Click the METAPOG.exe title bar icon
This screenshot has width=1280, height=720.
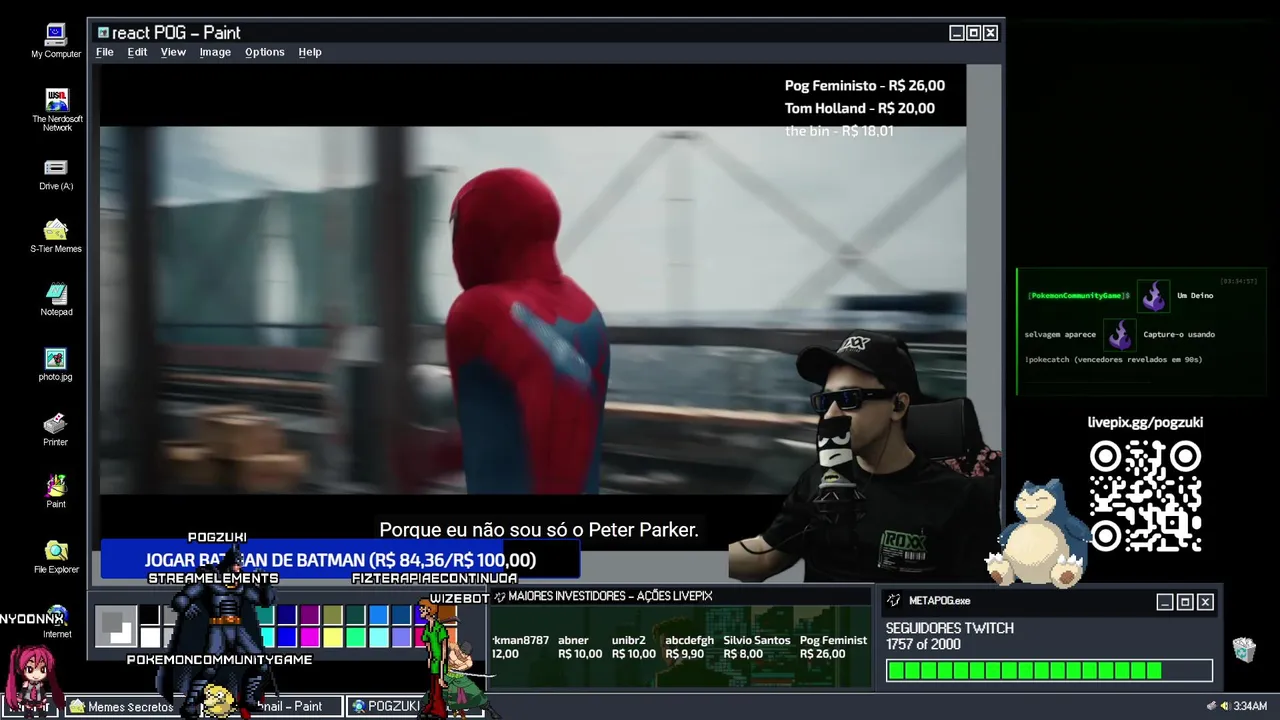[893, 601]
